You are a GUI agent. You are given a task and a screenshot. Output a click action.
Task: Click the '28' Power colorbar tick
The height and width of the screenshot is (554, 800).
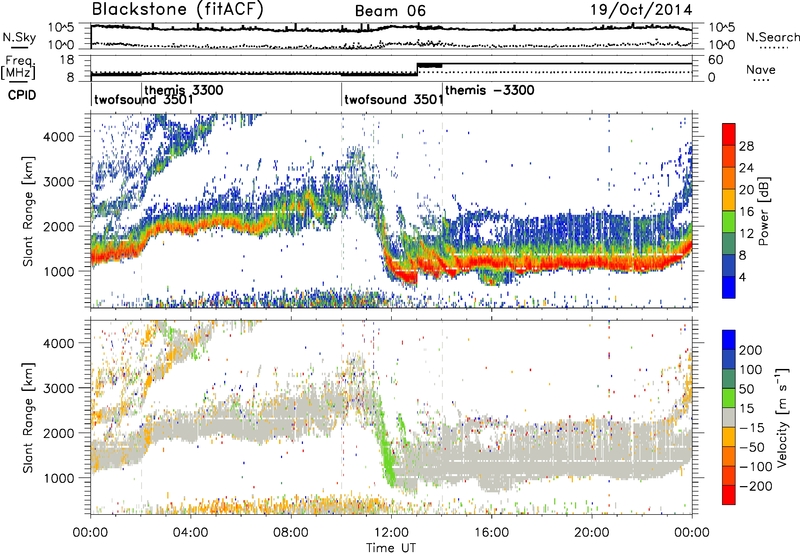point(746,146)
